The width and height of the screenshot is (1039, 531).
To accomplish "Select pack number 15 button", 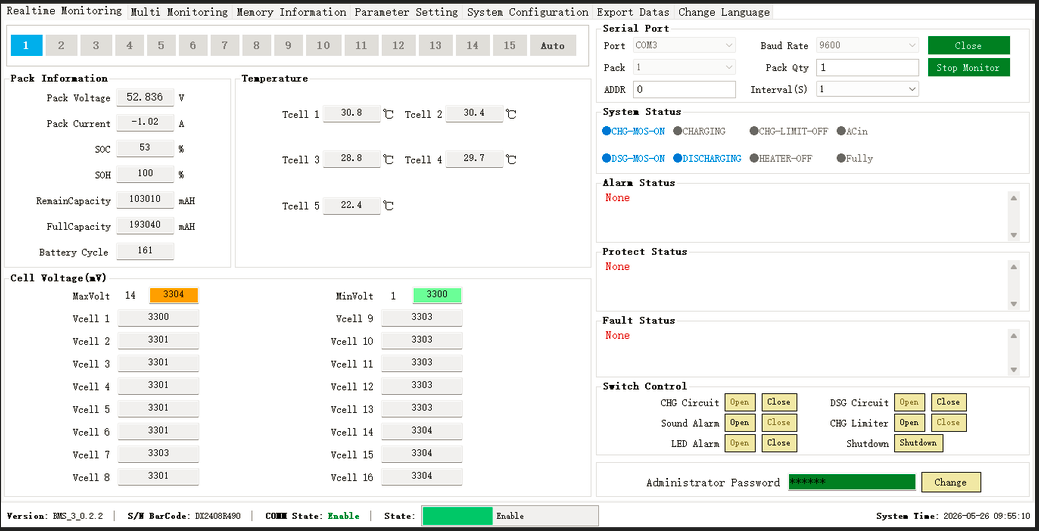I will coord(510,45).
